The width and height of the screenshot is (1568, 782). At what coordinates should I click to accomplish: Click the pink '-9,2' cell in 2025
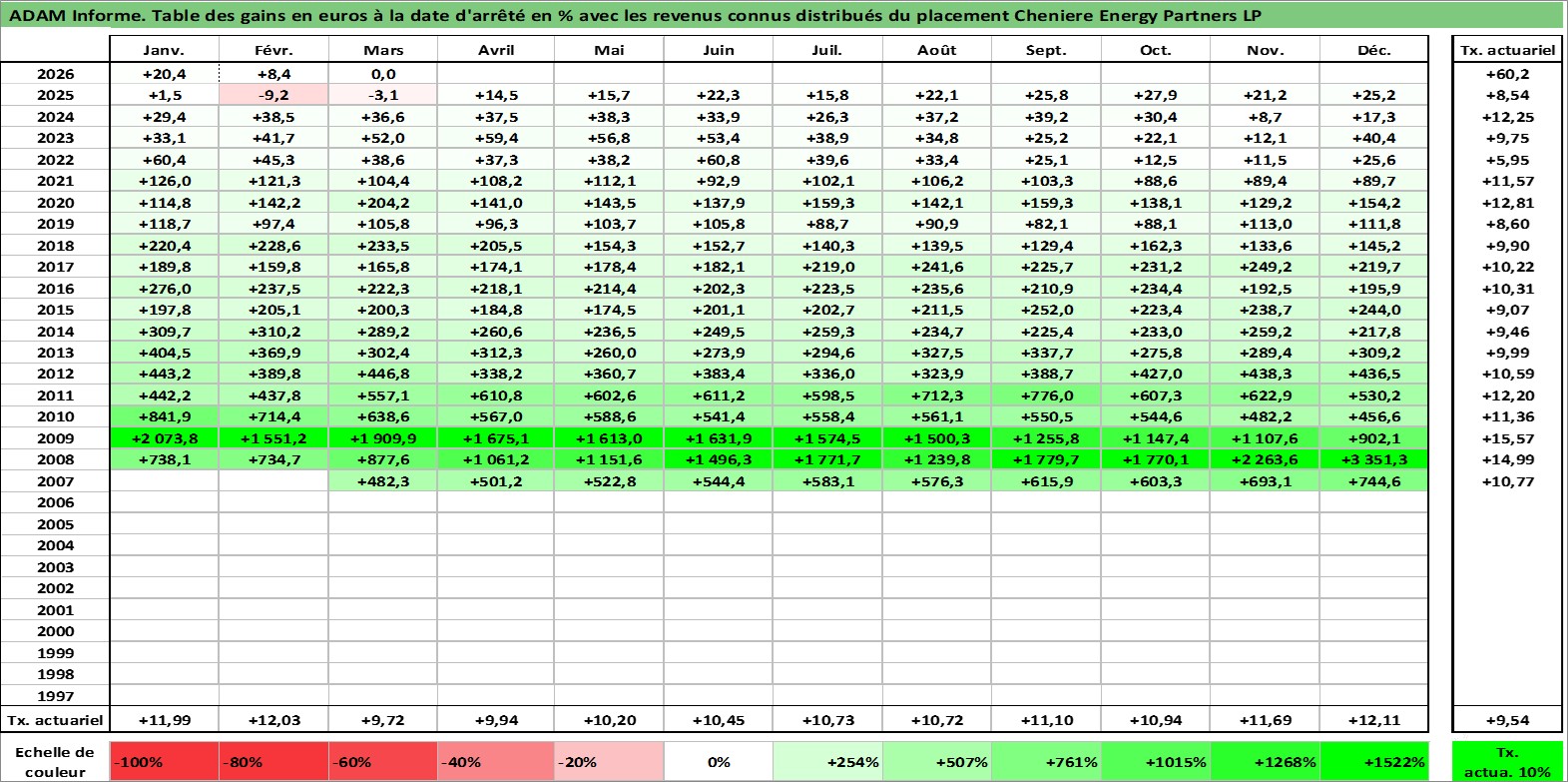273,95
